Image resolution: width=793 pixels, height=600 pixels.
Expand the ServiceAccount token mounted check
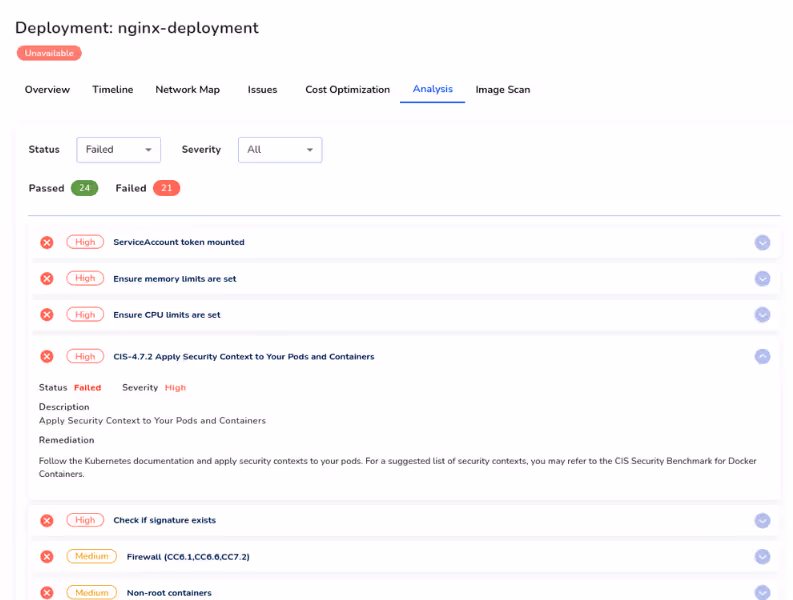point(762,243)
